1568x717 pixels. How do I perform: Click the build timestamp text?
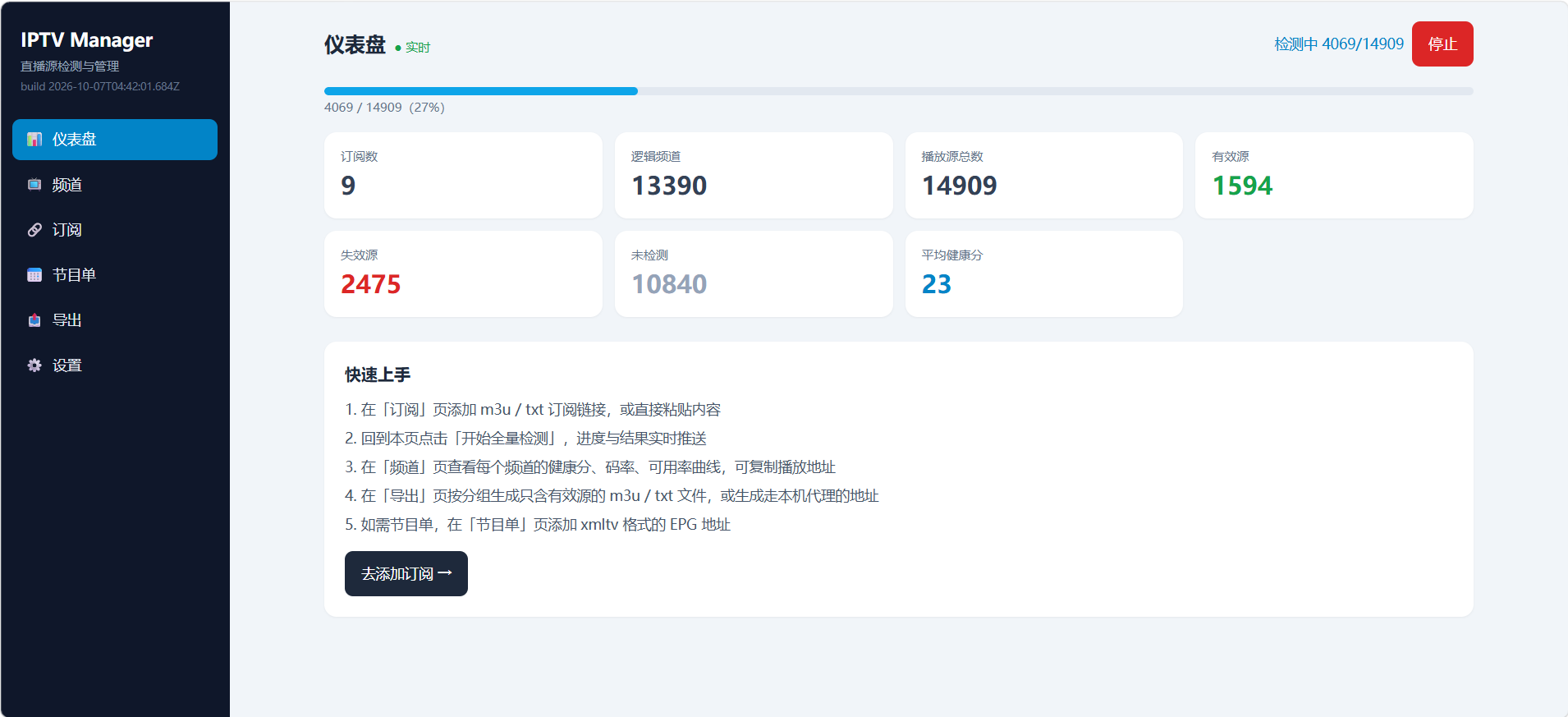[x=100, y=86]
